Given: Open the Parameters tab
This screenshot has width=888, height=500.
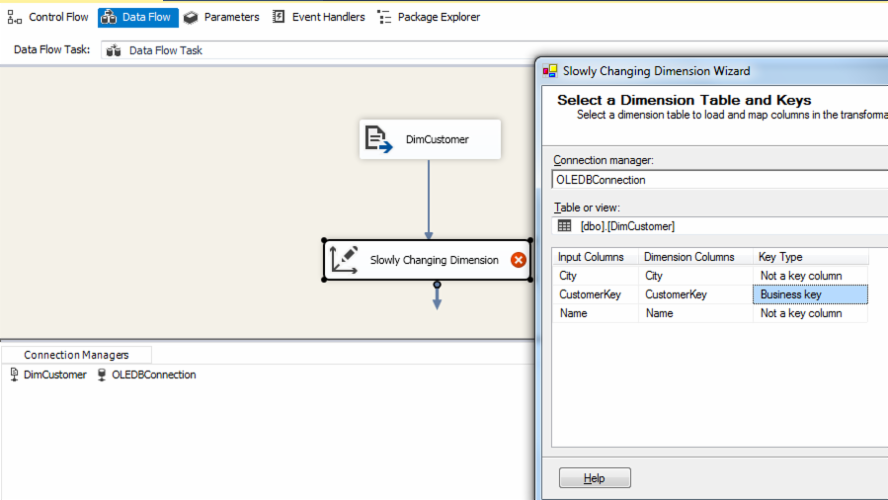Looking at the screenshot, I should (x=221, y=17).
